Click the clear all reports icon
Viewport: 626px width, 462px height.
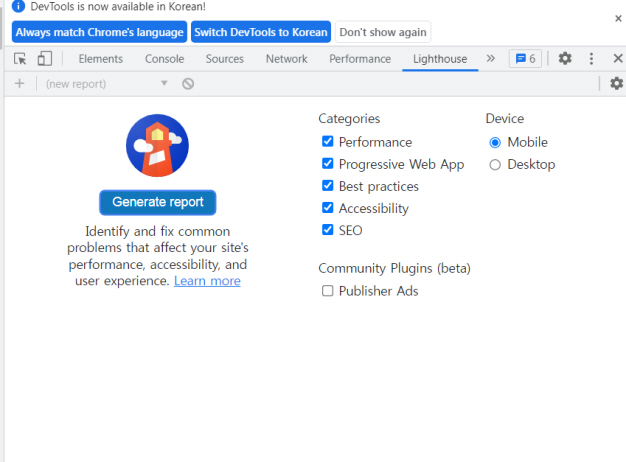(x=188, y=83)
